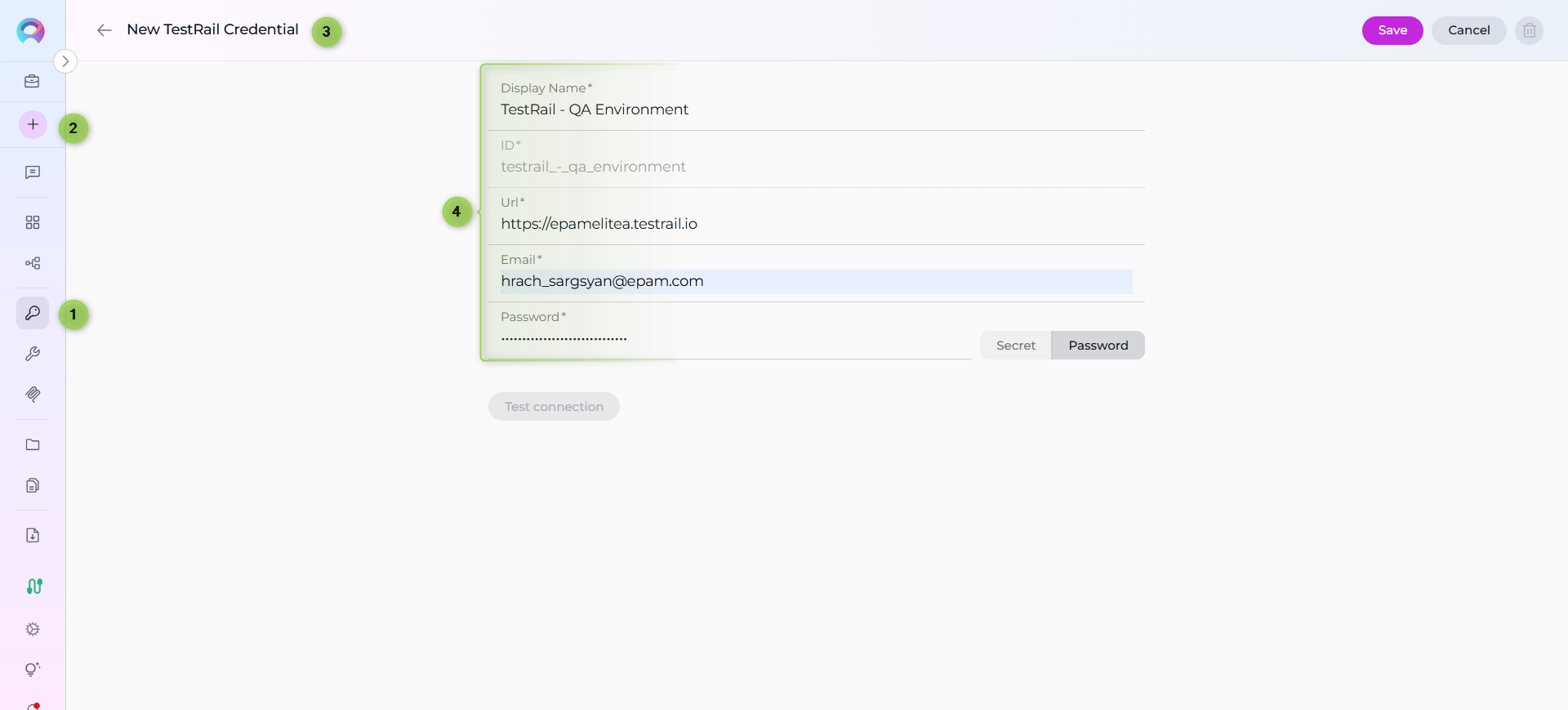
Task: Open the wrench toolkits icon in sidebar
Action: click(x=33, y=354)
